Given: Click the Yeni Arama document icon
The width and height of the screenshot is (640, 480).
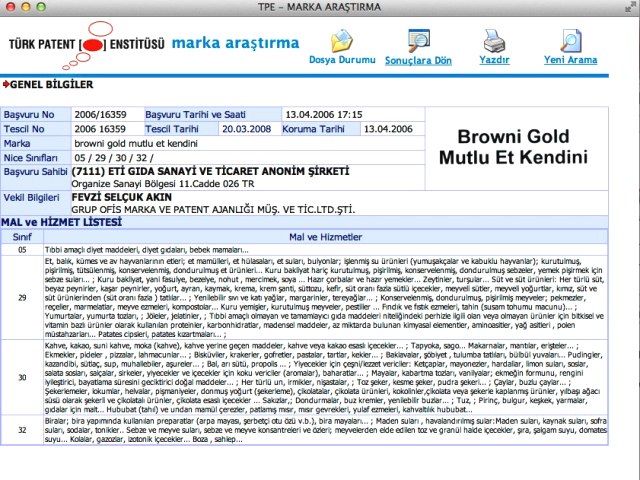Looking at the screenshot, I should pyautogui.click(x=568, y=40).
